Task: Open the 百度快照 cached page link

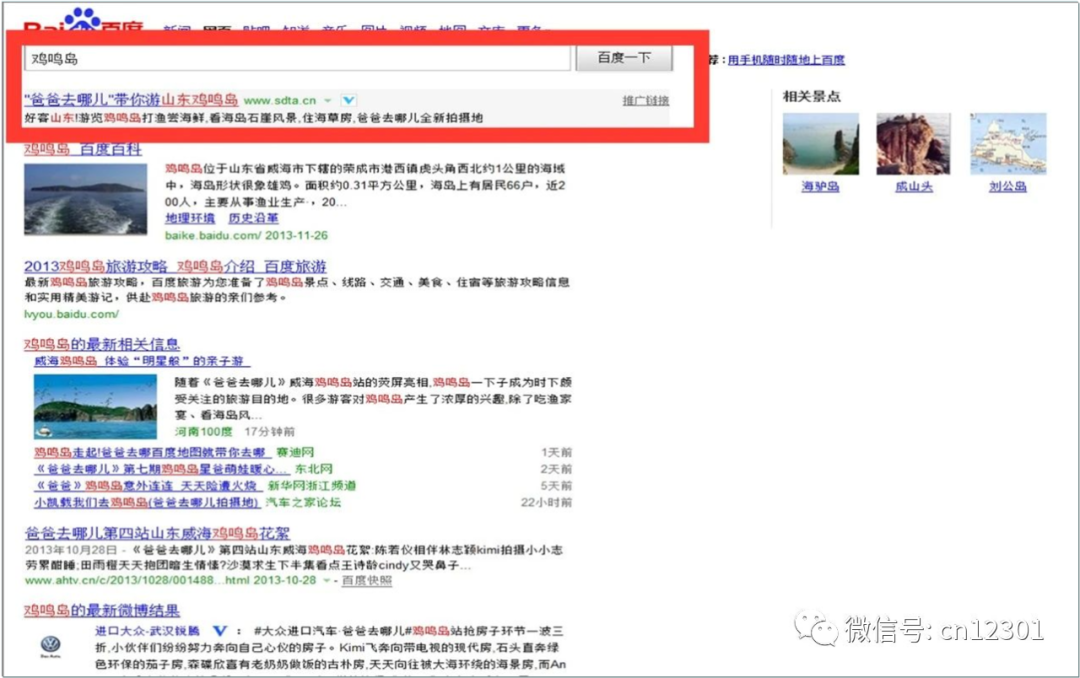Action: [367, 581]
